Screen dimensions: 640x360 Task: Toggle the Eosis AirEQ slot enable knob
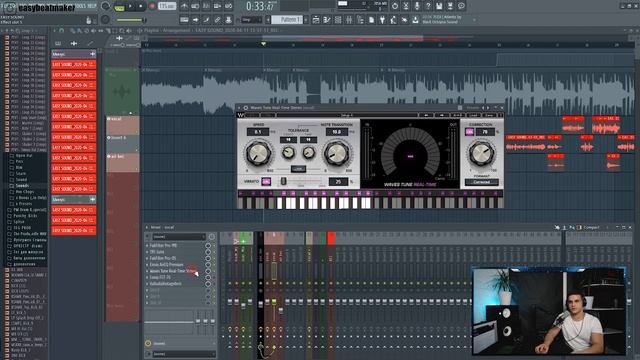[208, 264]
